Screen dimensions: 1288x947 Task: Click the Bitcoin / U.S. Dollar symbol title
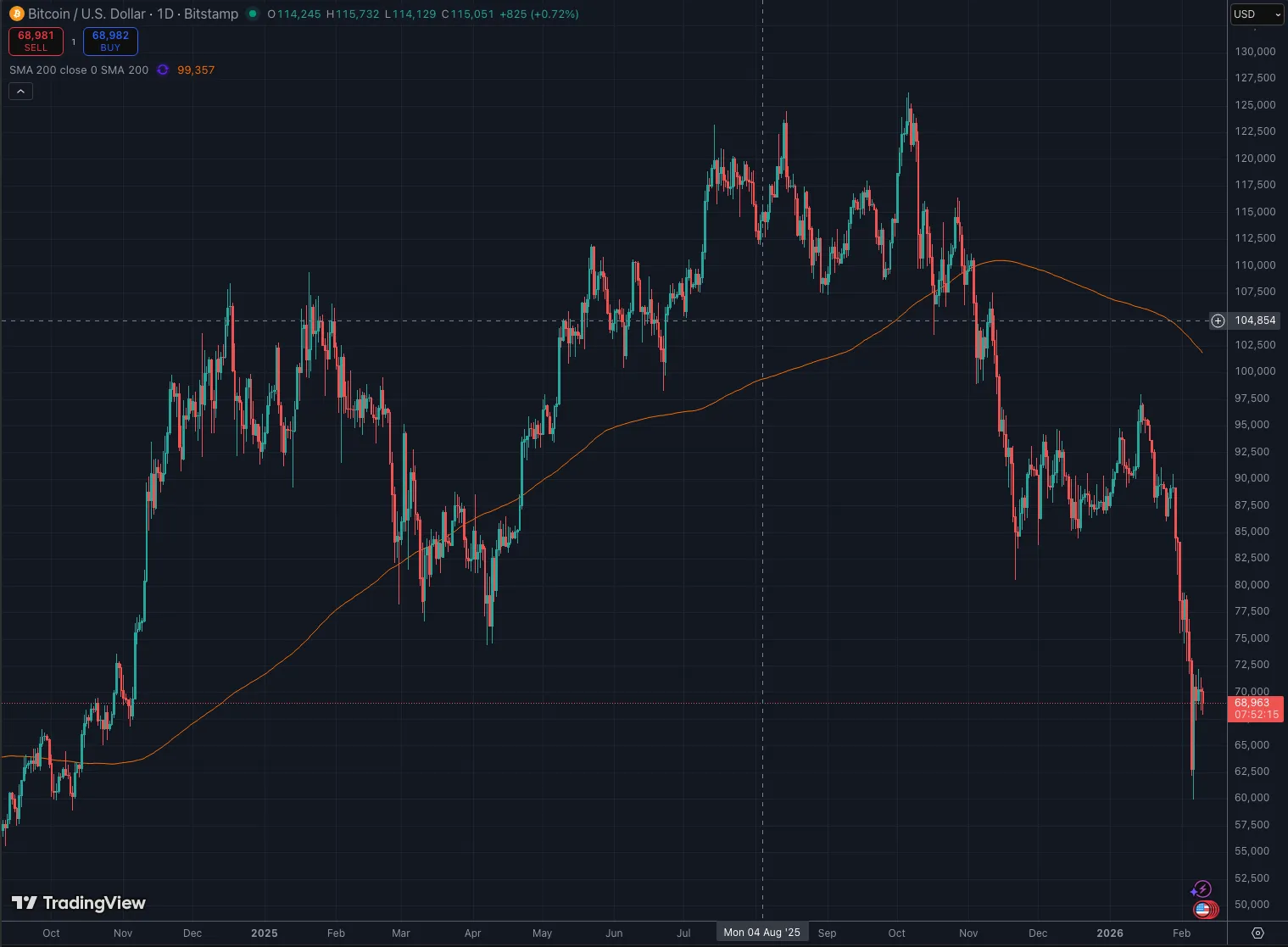coord(133,14)
